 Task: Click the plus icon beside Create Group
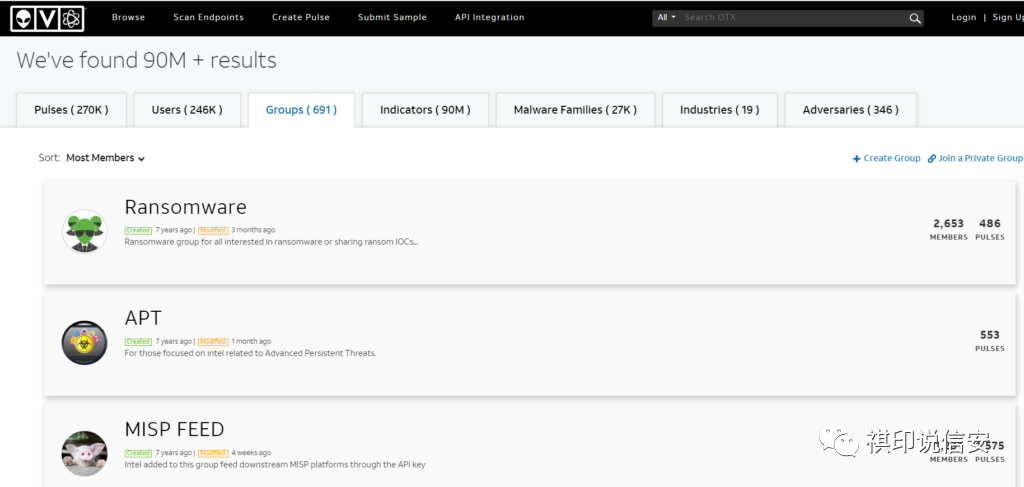tap(856, 159)
